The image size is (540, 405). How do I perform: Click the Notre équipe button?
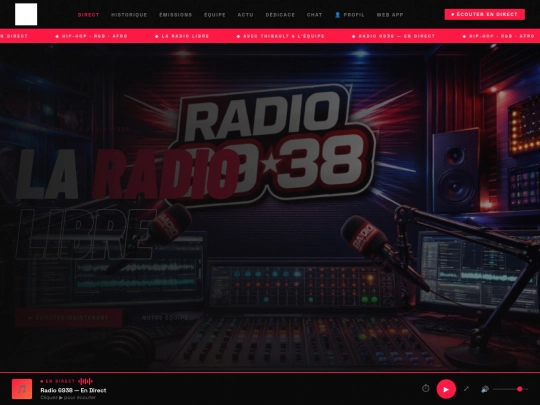[x=165, y=318]
